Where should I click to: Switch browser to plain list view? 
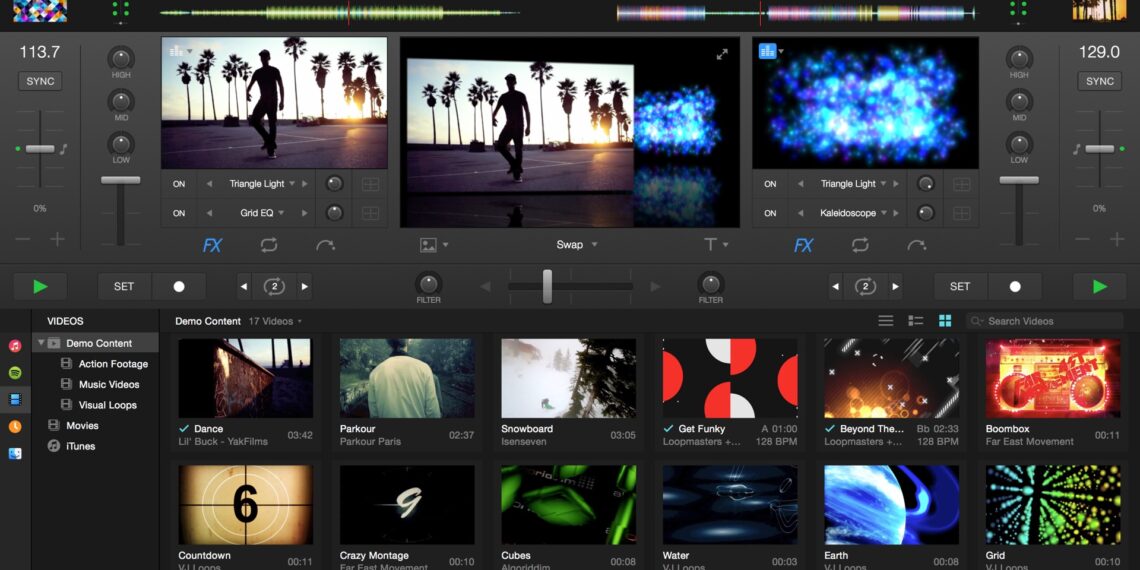(885, 321)
